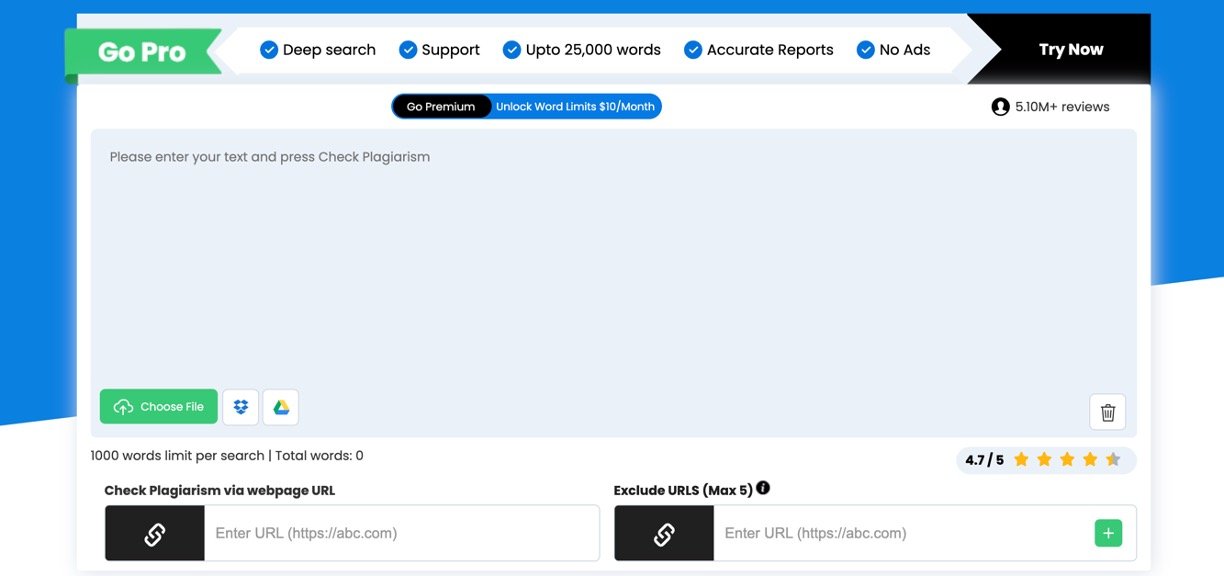Screen dimensions: 1224x576
Task: Click the Deep search checkmark icon
Action: point(269,50)
